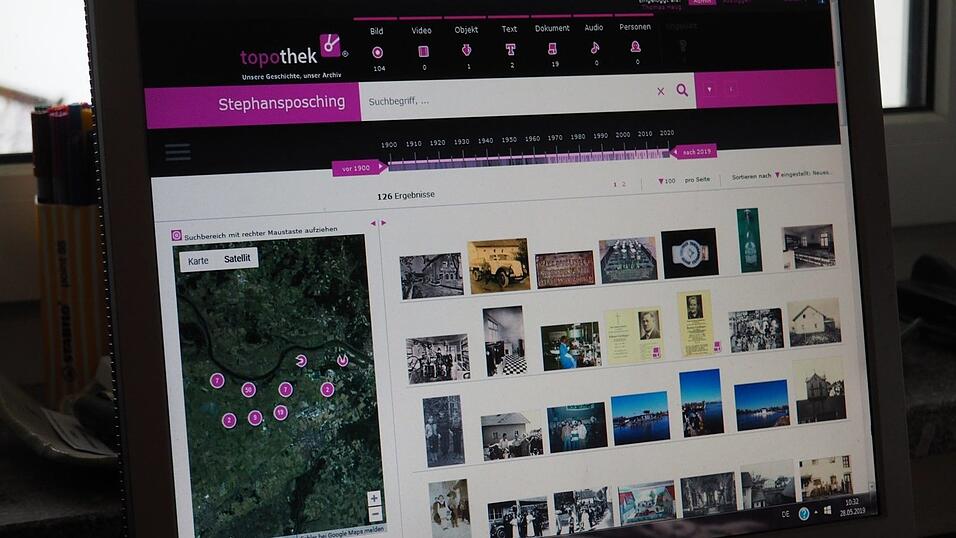Open the brown plaque sign thumbnail
The width and height of the screenshot is (956, 538).
coord(565,269)
